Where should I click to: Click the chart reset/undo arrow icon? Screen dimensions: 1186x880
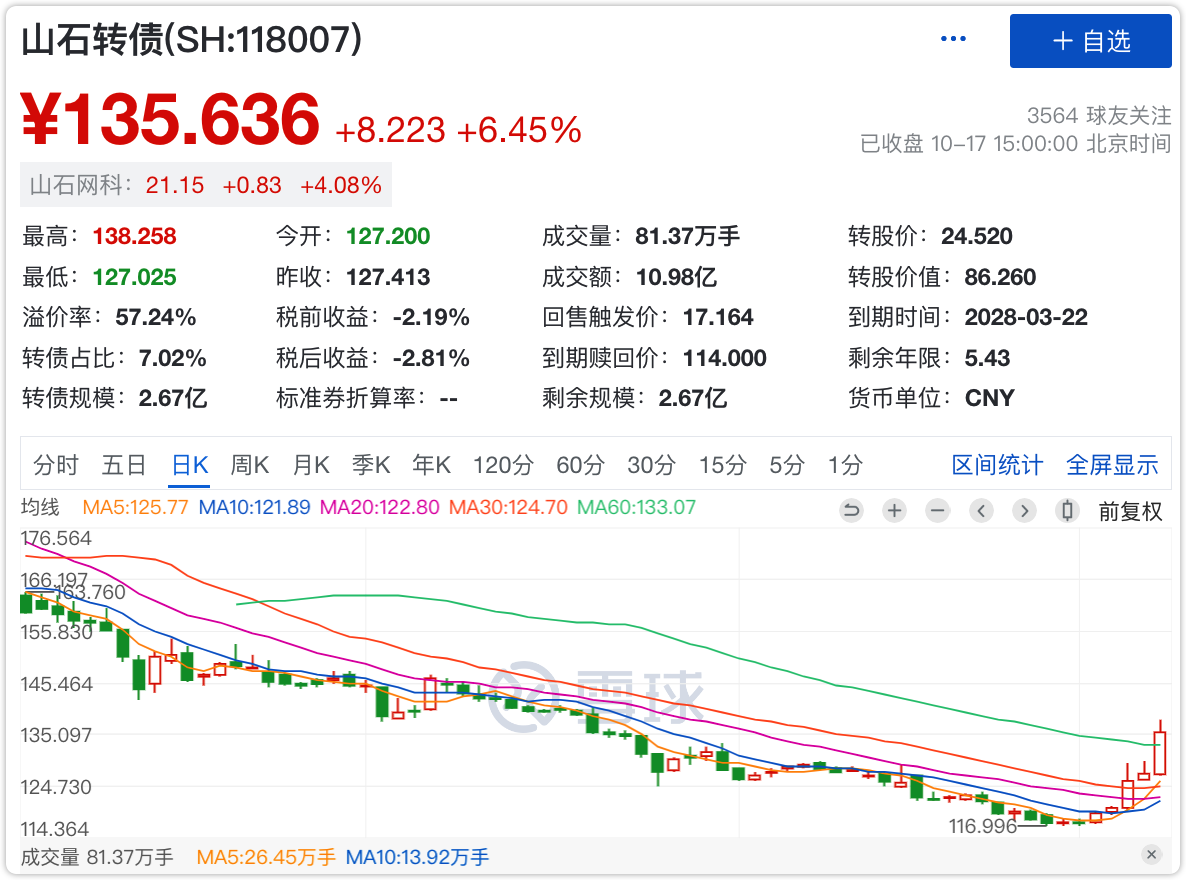click(851, 511)
